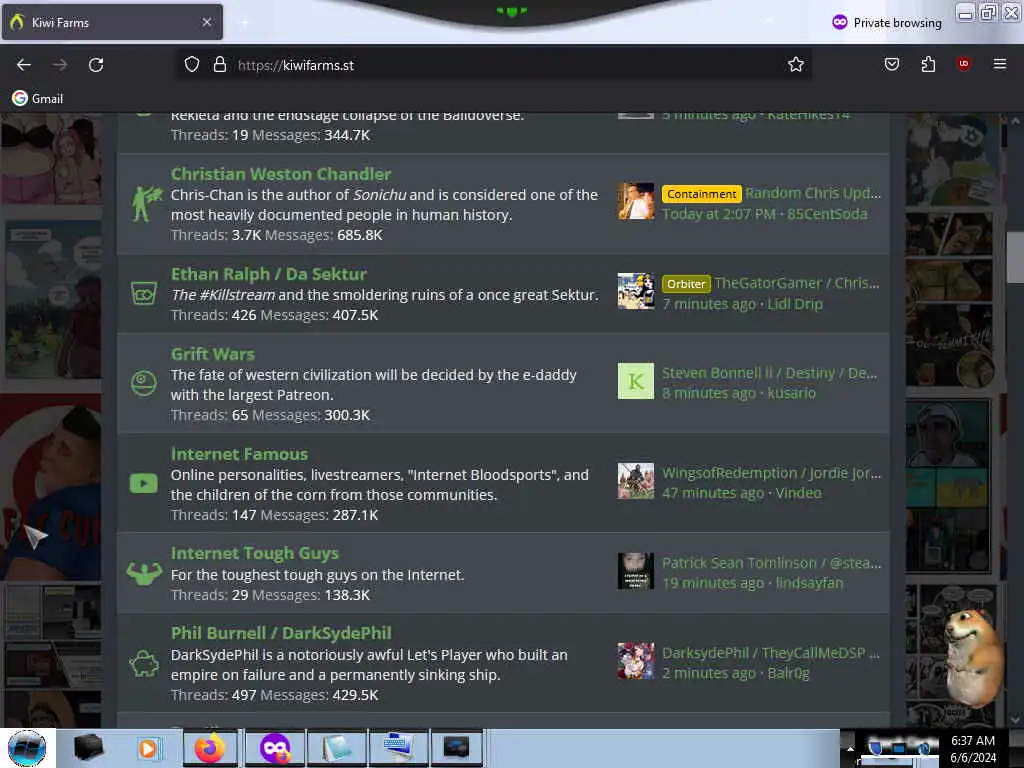Click user kusario link
The image size is (1024, 768).
[792, 393]
